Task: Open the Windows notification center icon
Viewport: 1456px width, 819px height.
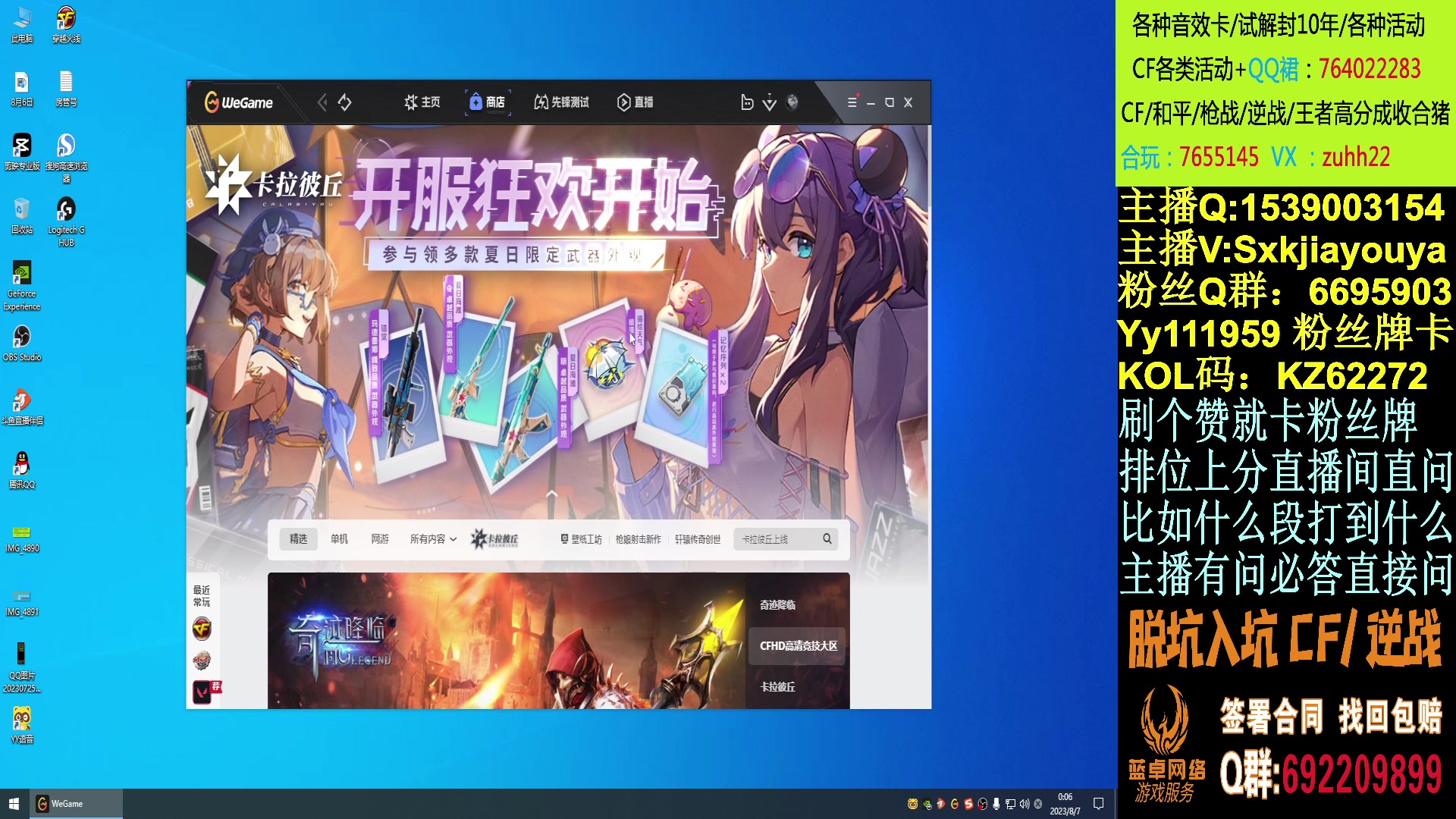Action: coord(1098,804)
